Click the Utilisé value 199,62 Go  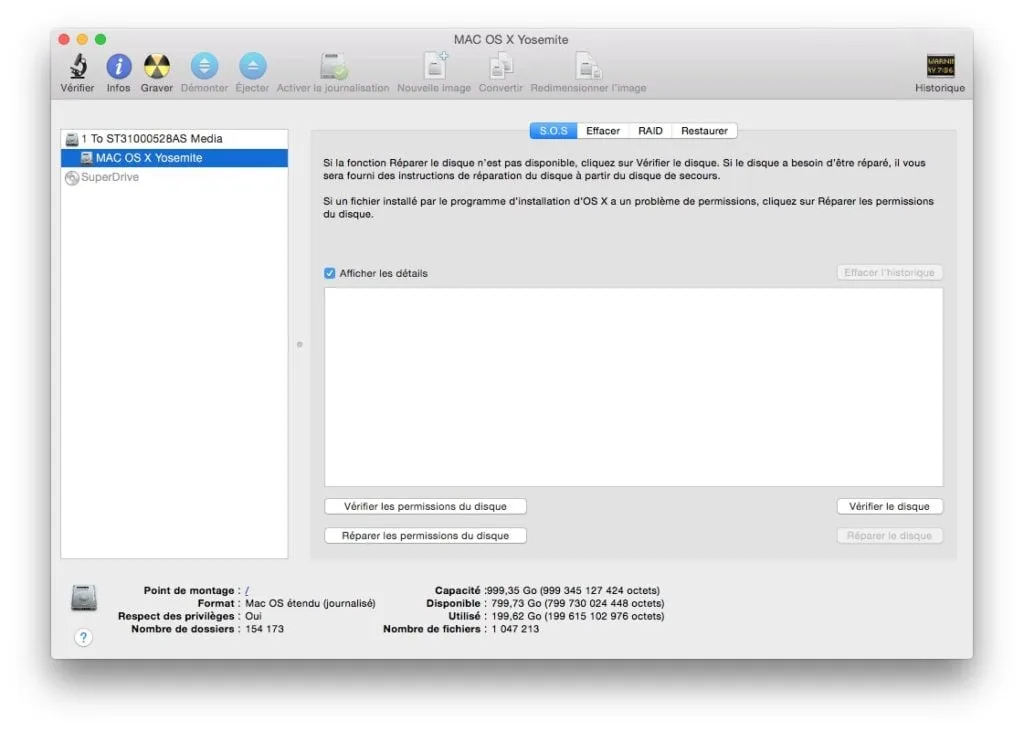tap(578, 616)
